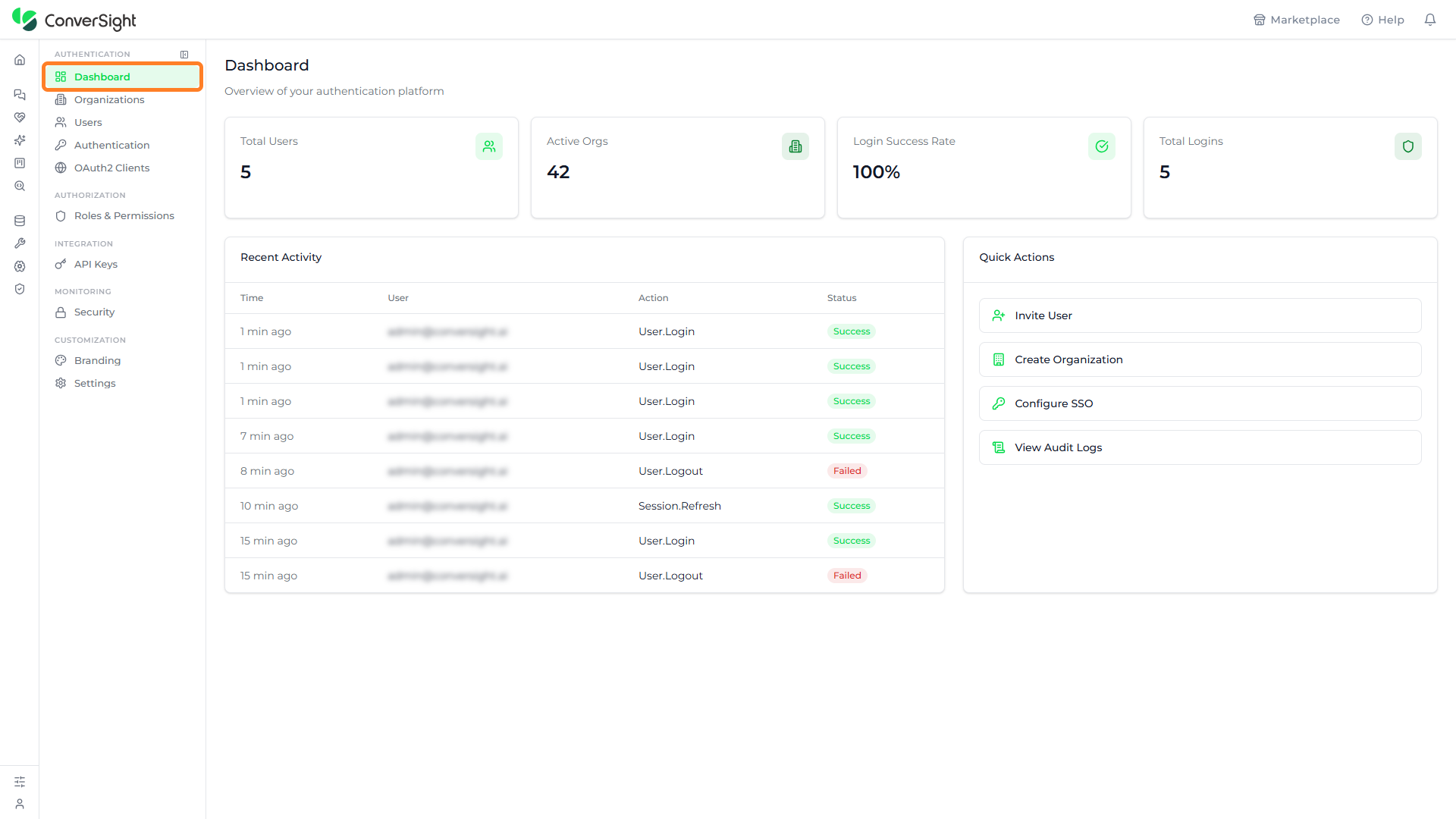The image size is (1456, 819).
Task: Collapse the sidebar with the panel toggle icon
Action: (184, 55)
